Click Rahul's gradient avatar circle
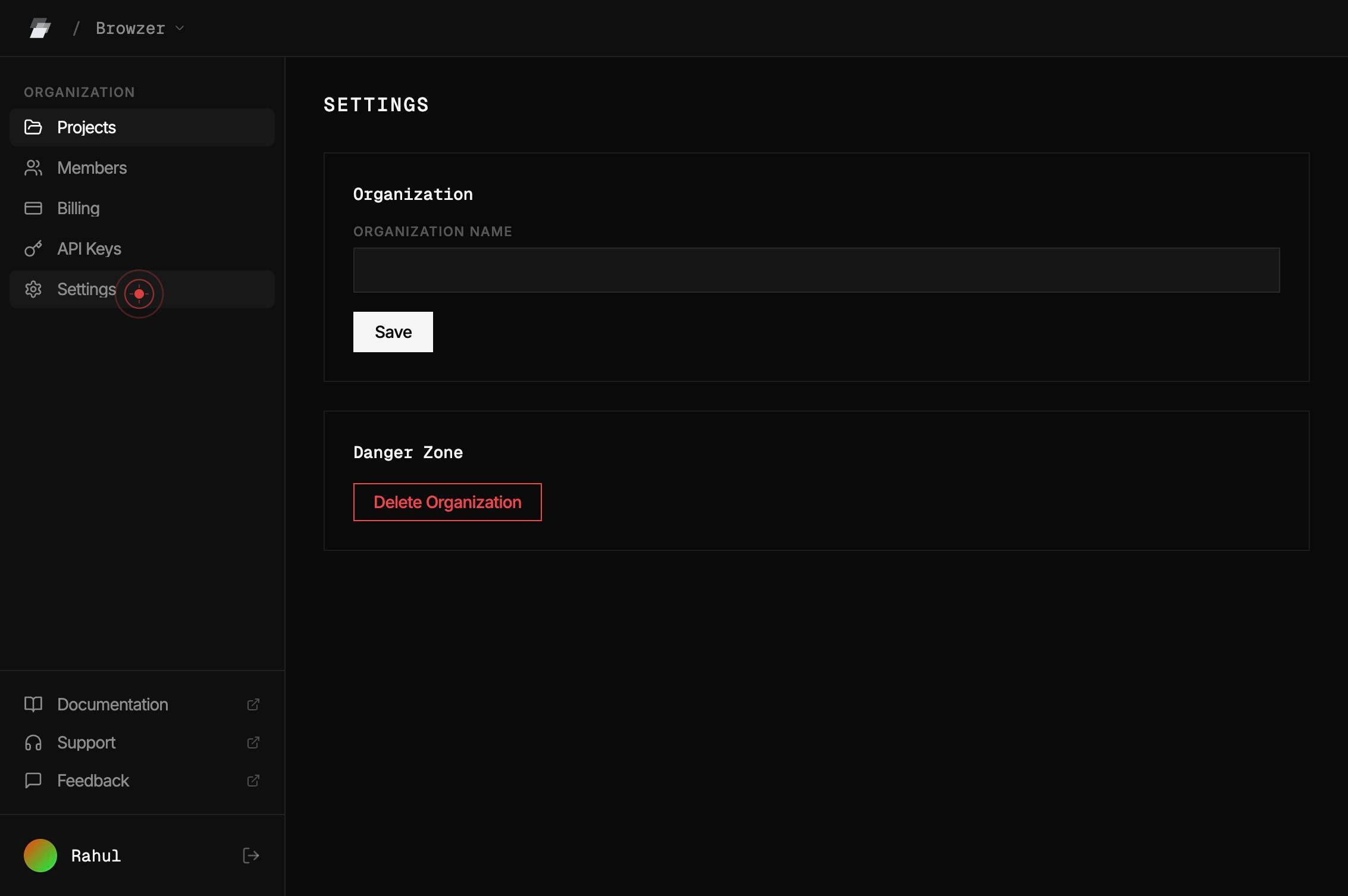Image resolution: width=1348 pixels, height=896 pixels. [40, 856]
